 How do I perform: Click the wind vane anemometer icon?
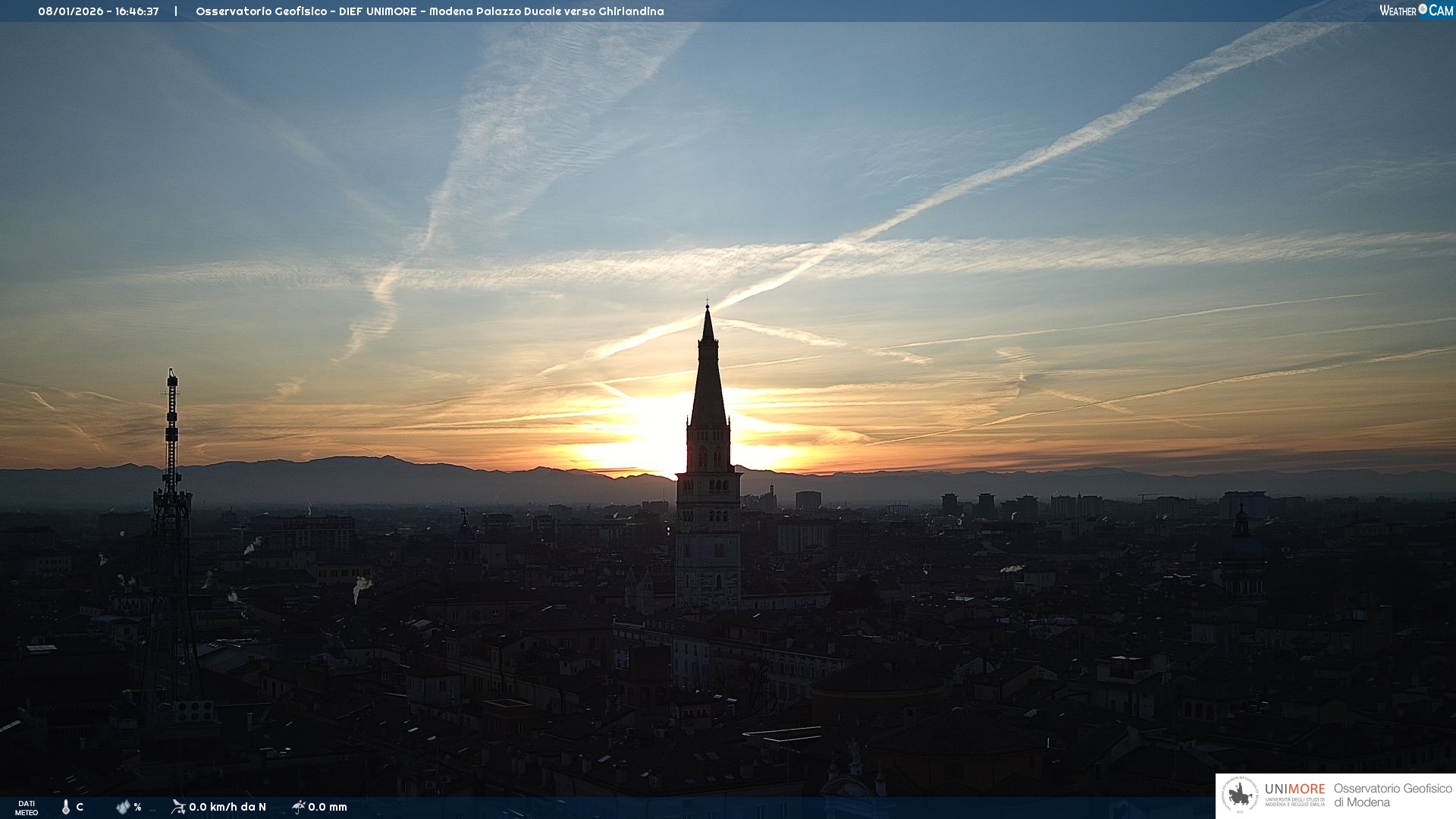[x=178, y=807]
